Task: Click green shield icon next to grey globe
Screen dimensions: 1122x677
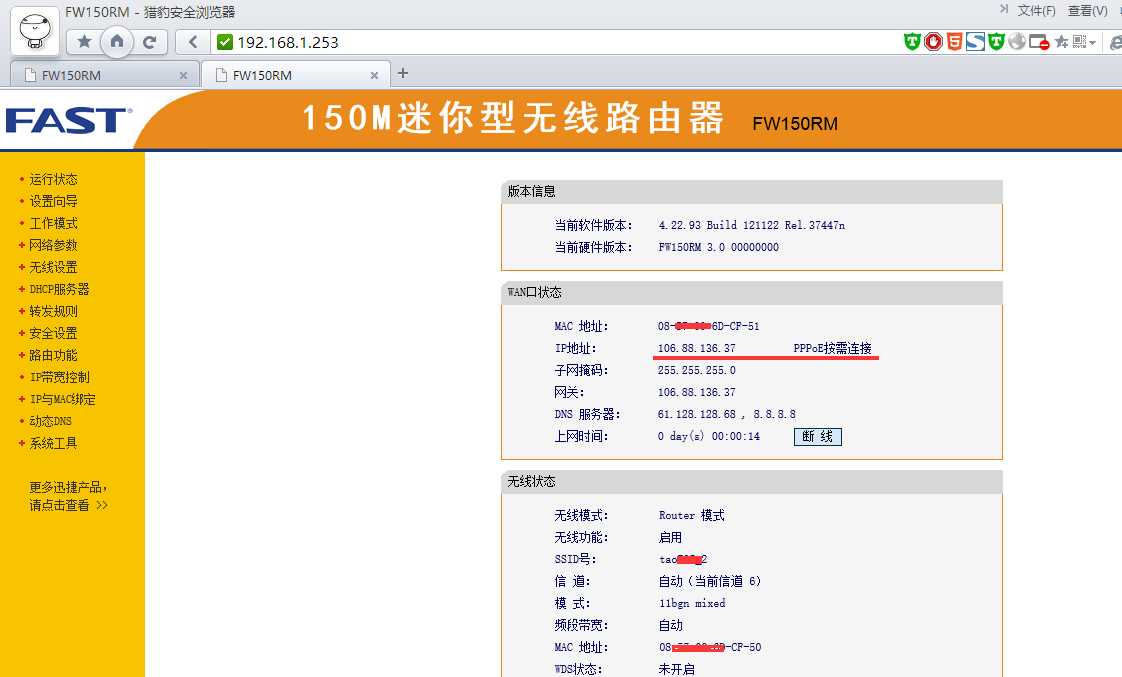Action: [x=996, y=42]
